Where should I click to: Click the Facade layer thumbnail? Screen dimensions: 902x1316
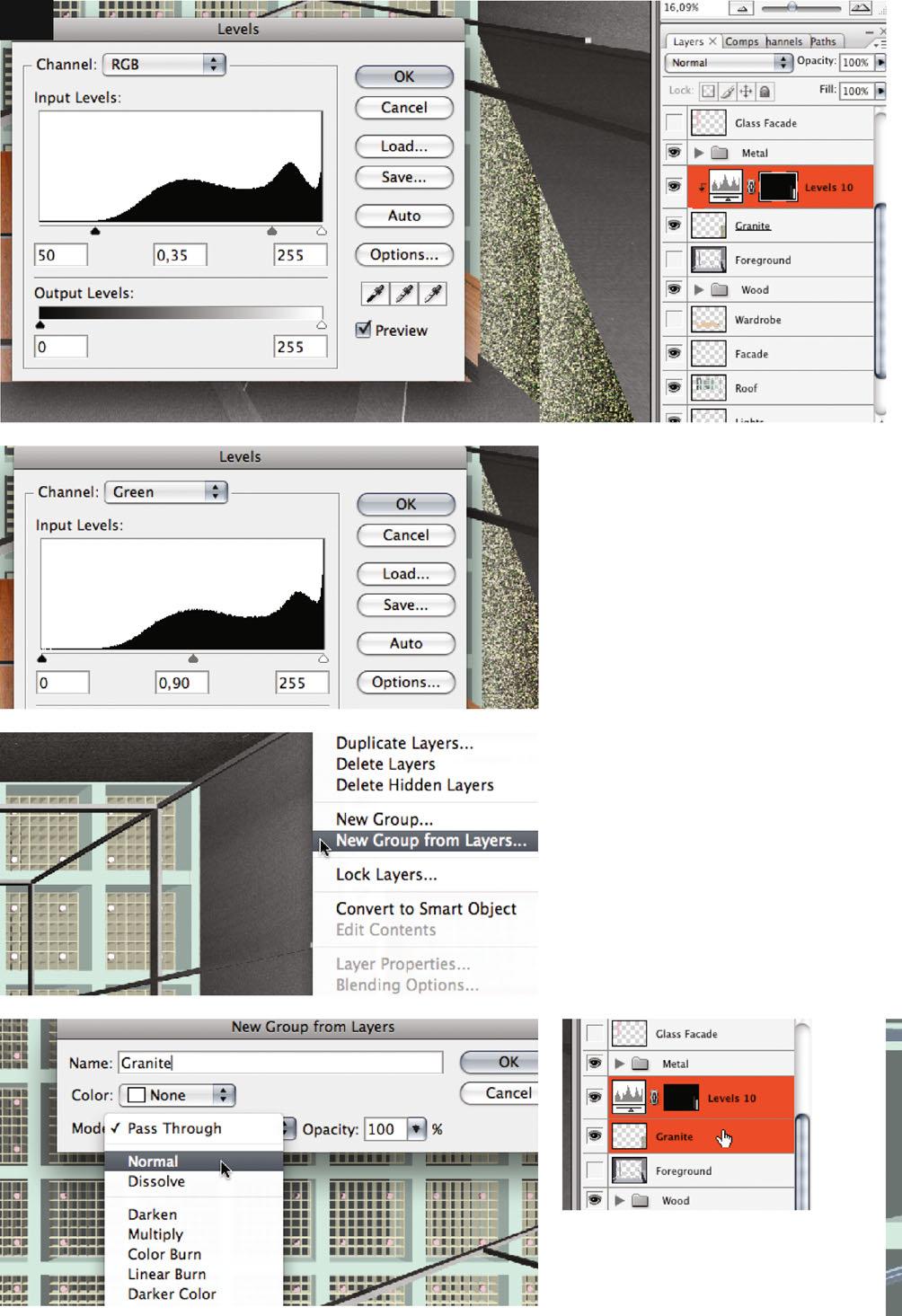708,354
